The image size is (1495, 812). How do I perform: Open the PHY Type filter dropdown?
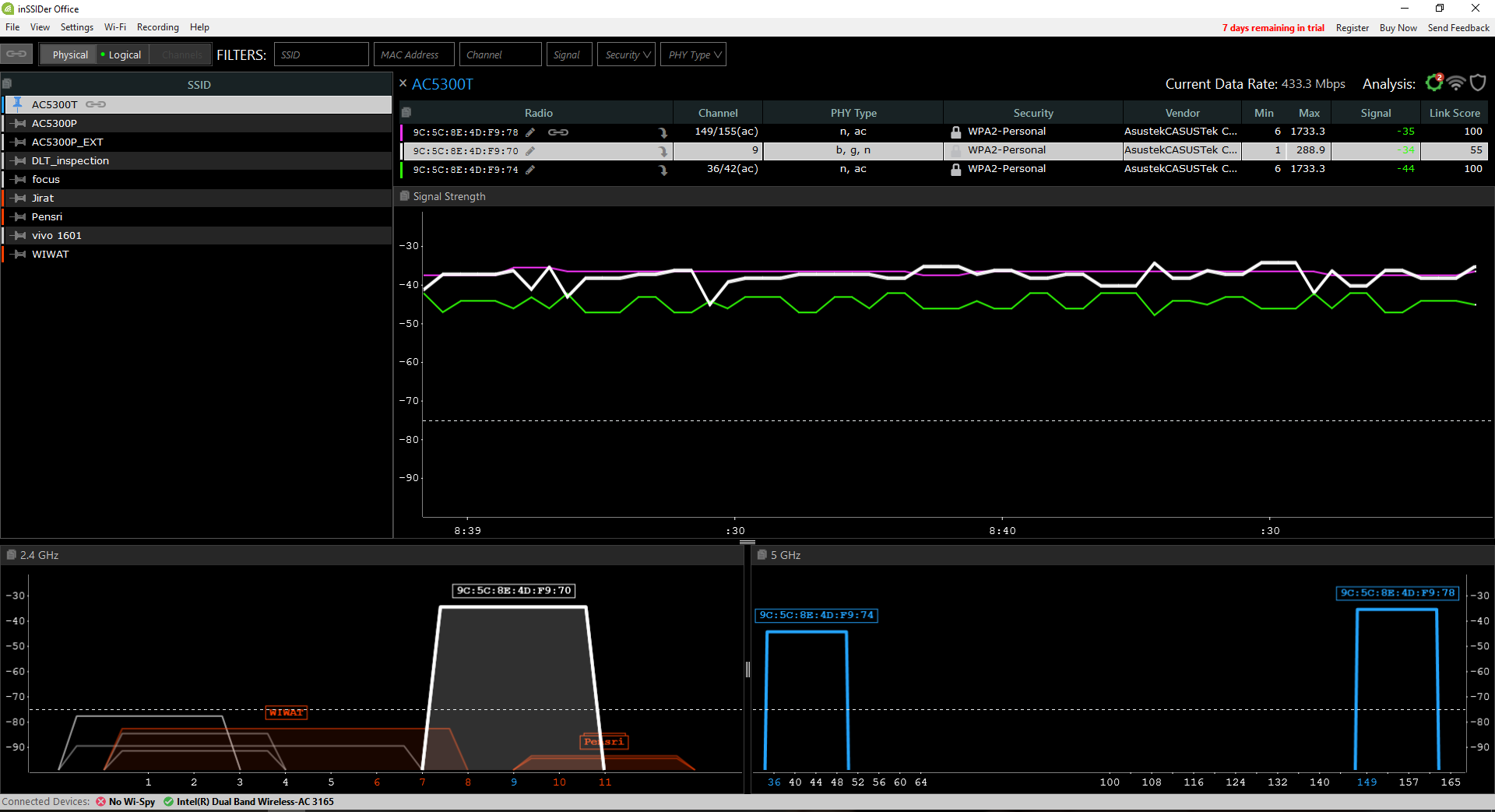click(693, 54)
